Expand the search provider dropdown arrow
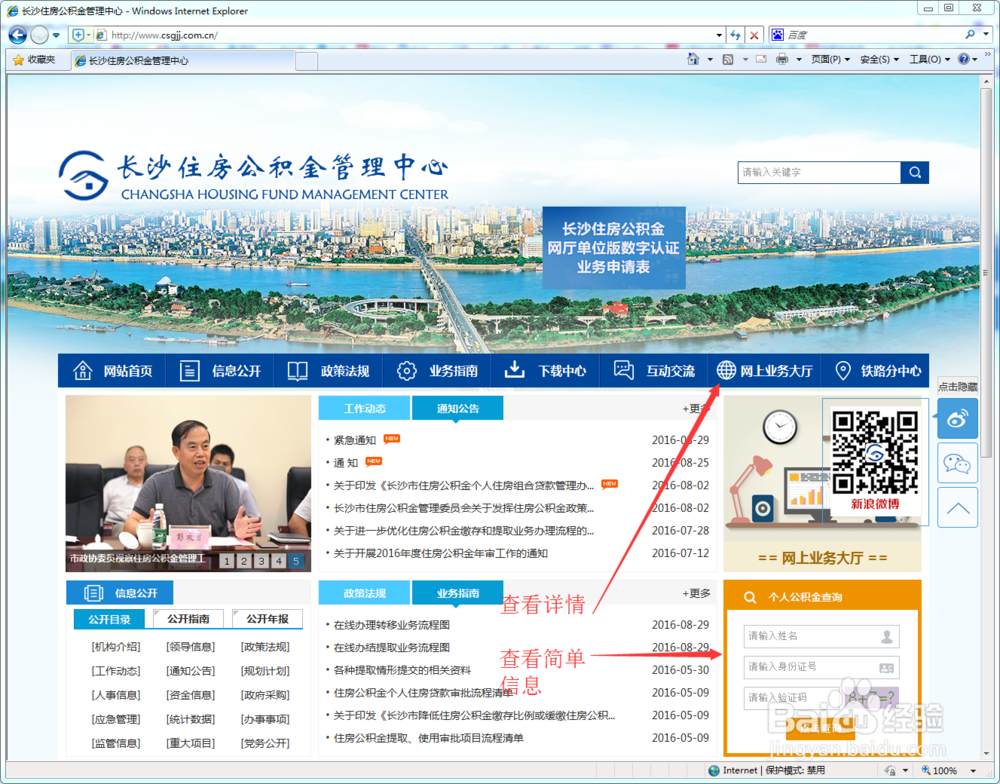The width and height of the screenshot is (1000, 784). coord(986,34)
